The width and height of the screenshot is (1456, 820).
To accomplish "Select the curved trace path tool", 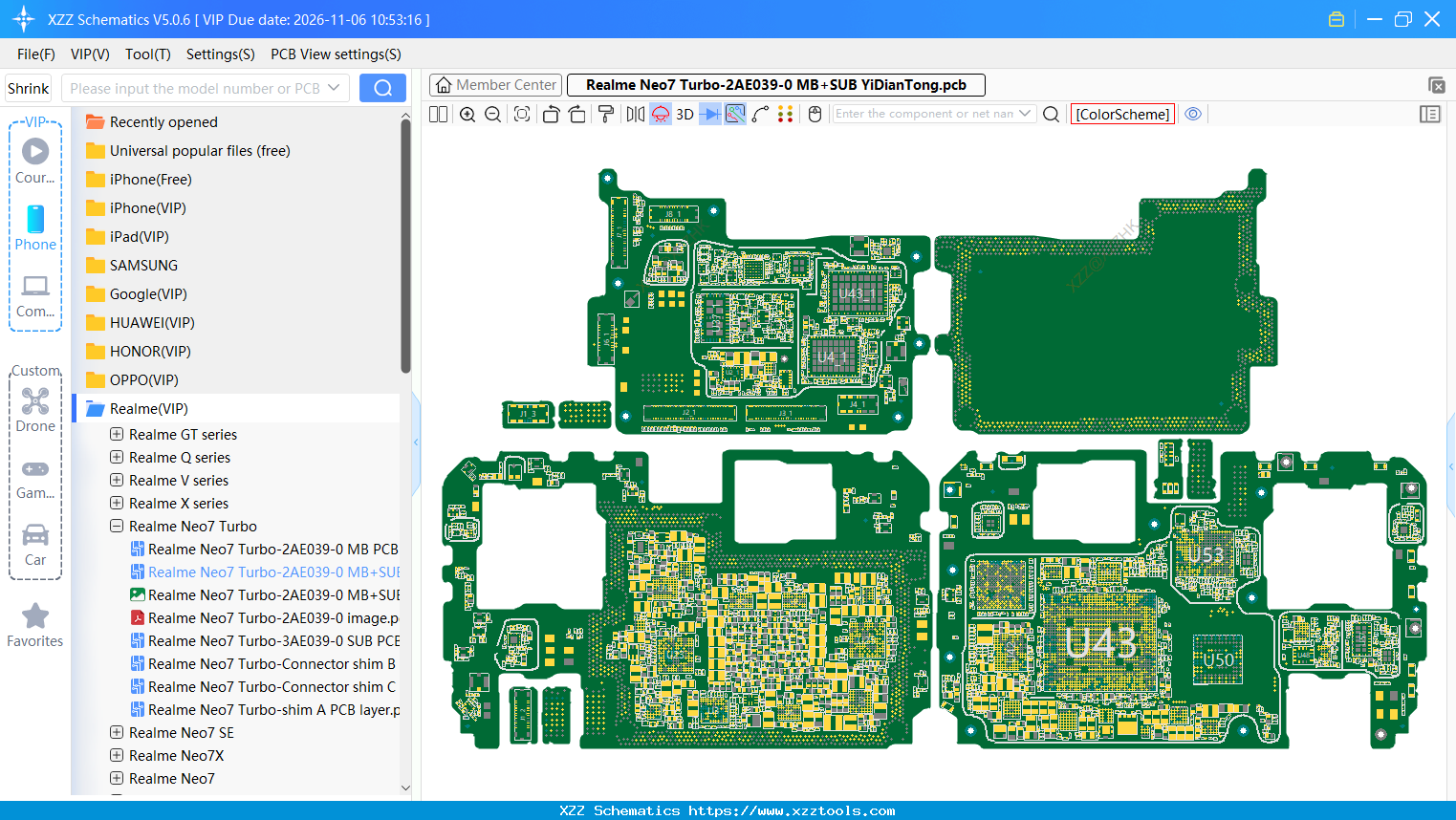I will point(761,115).
